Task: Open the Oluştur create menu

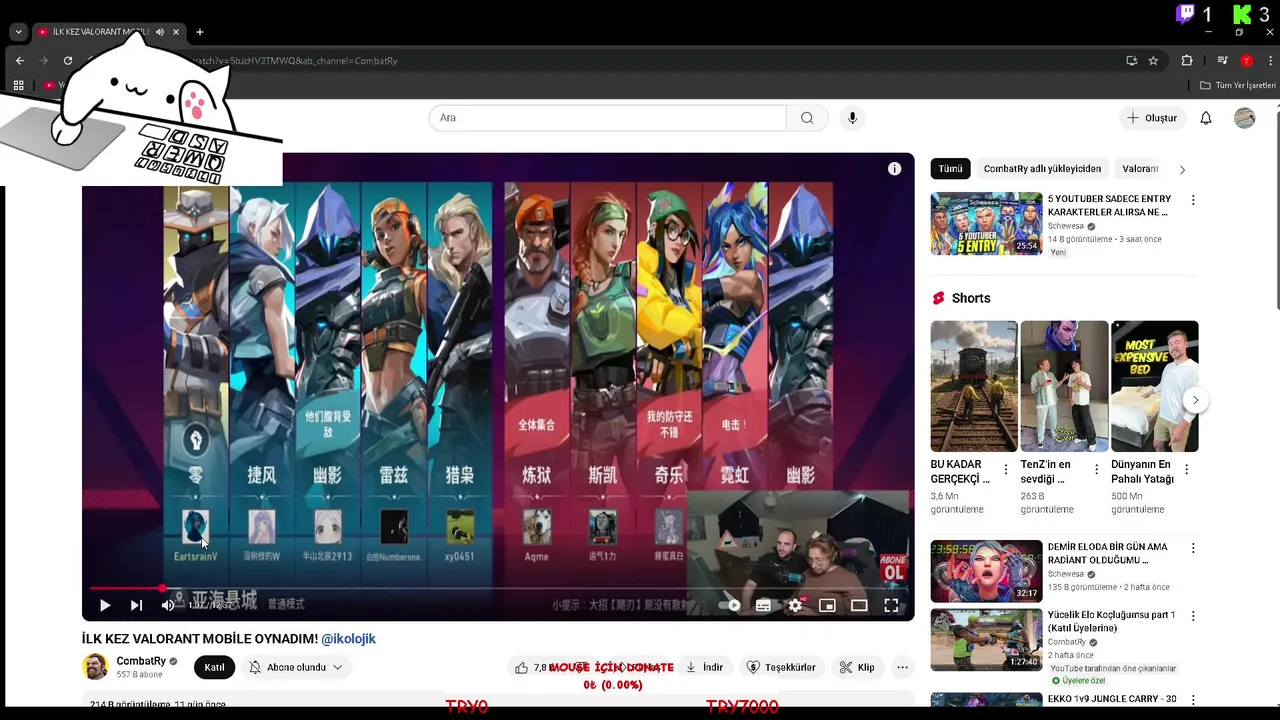Action: tap(1152, 118)
